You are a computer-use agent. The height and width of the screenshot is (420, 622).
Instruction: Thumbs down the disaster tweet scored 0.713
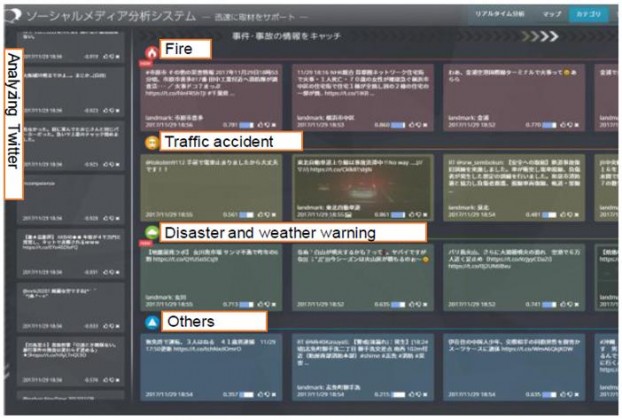pyautogui.click(x=267, y=305)
